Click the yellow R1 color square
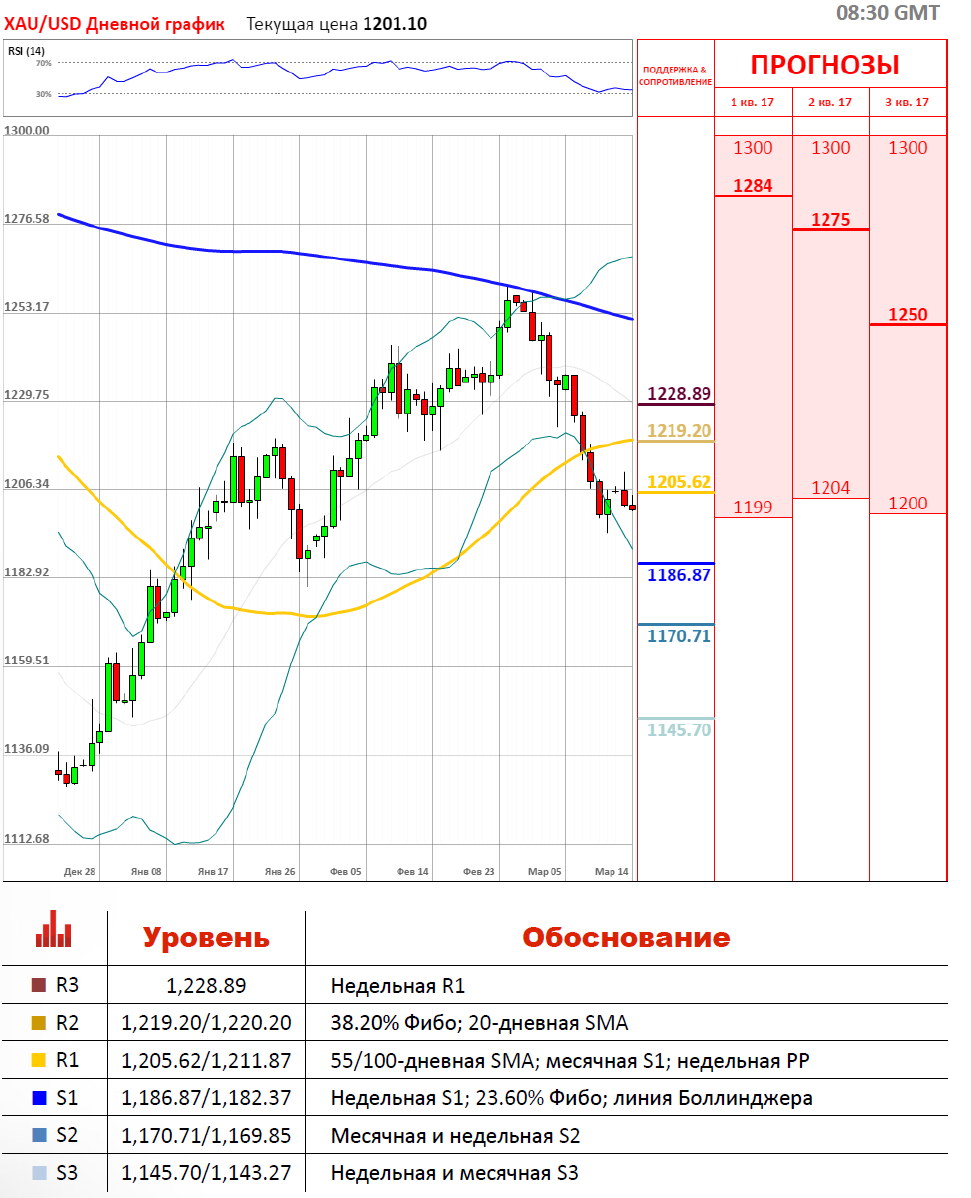 coord(39,1060)
